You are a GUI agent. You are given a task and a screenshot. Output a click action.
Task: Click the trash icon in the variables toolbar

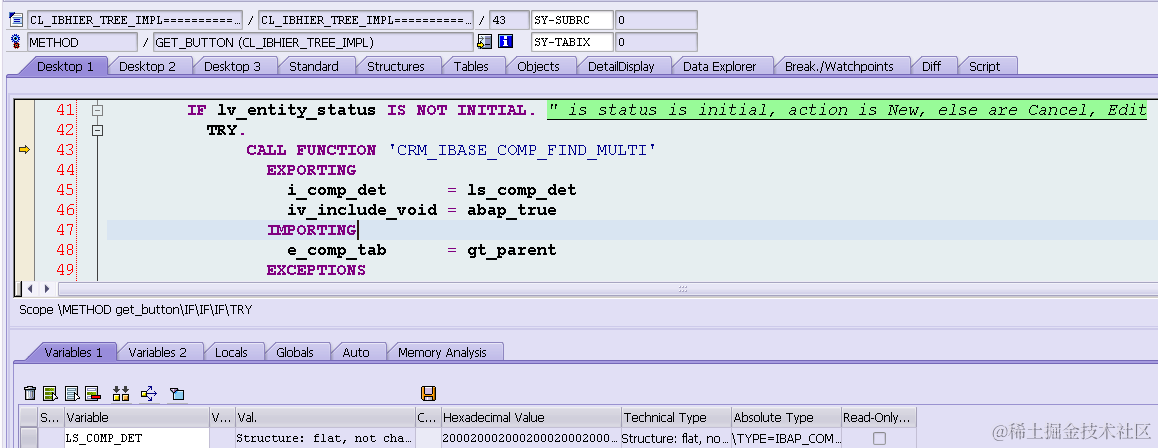pyautogui.click(x=30, y=393)
